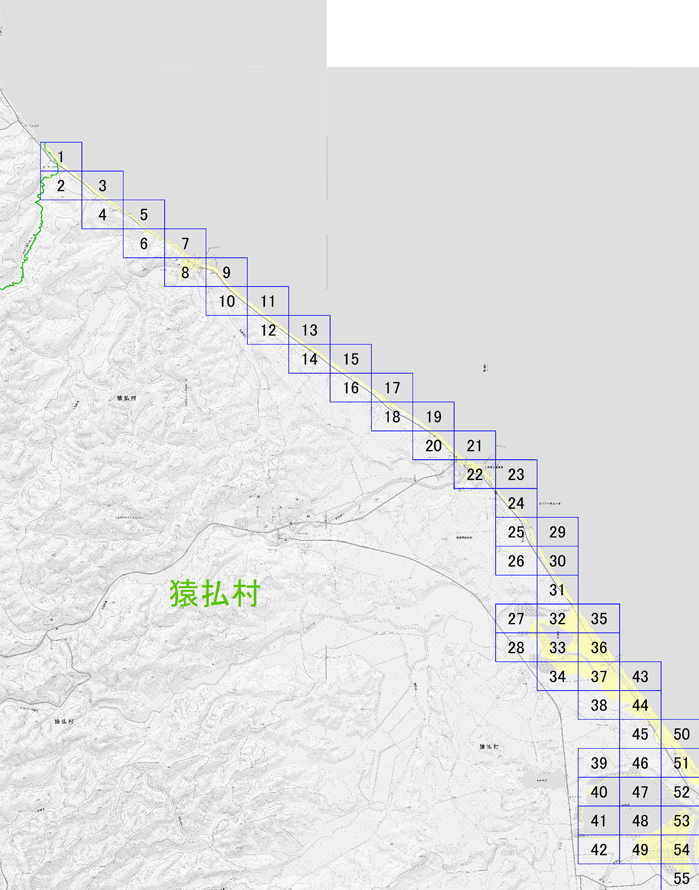
Task: Open map tile number 13
Action: [309, 330]
